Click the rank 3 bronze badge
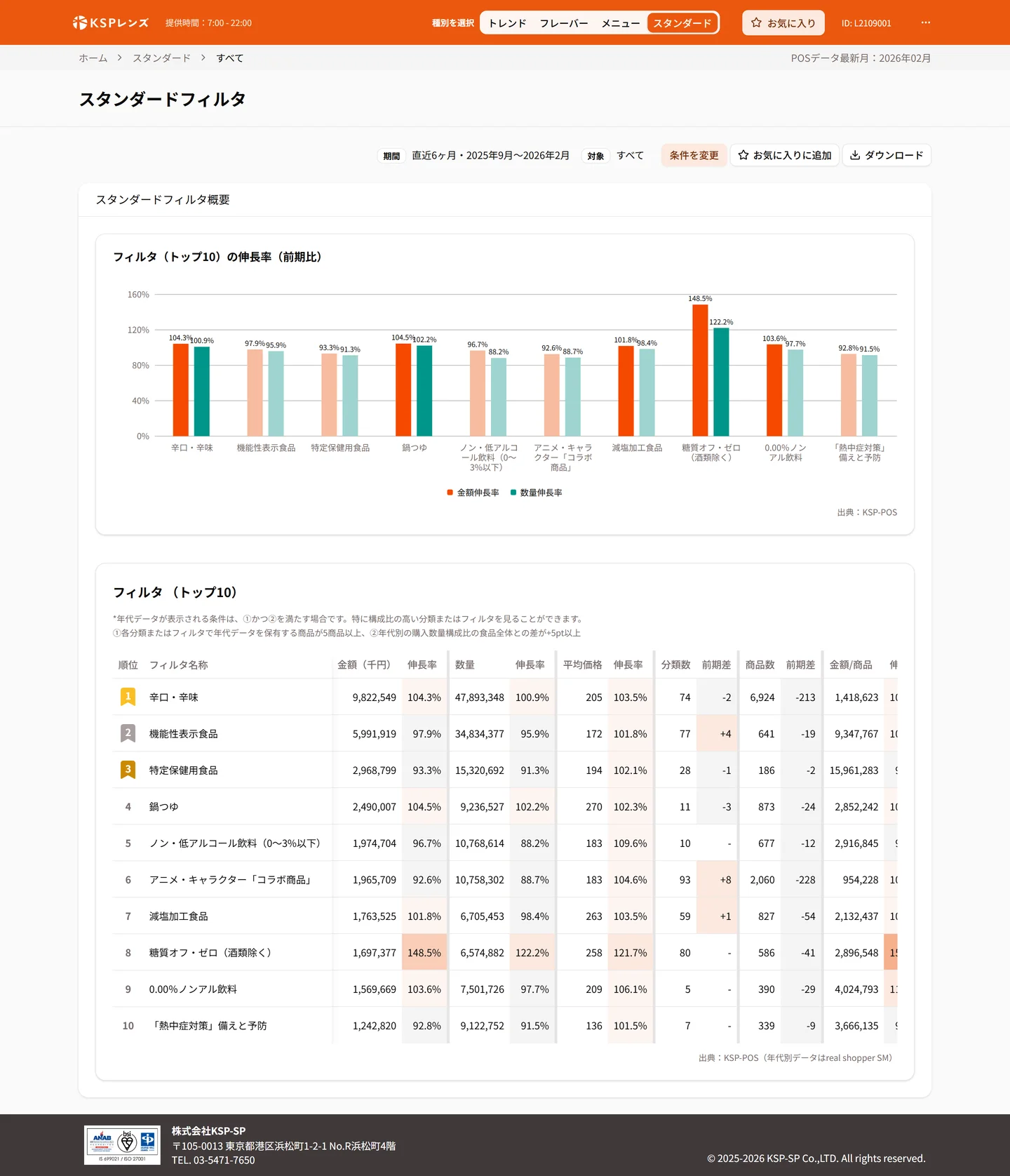 click(x=128, y=770)
